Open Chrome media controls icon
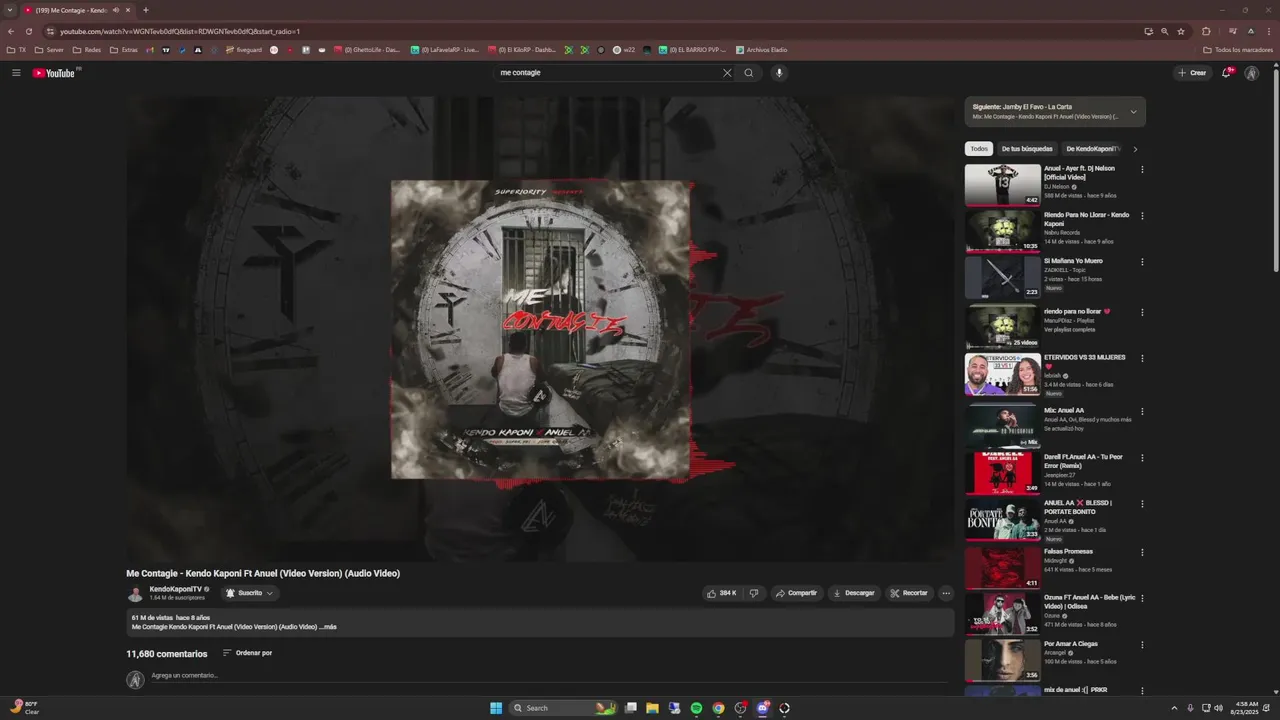This screenshot has height=720, width=1280. coord(1233,31)
